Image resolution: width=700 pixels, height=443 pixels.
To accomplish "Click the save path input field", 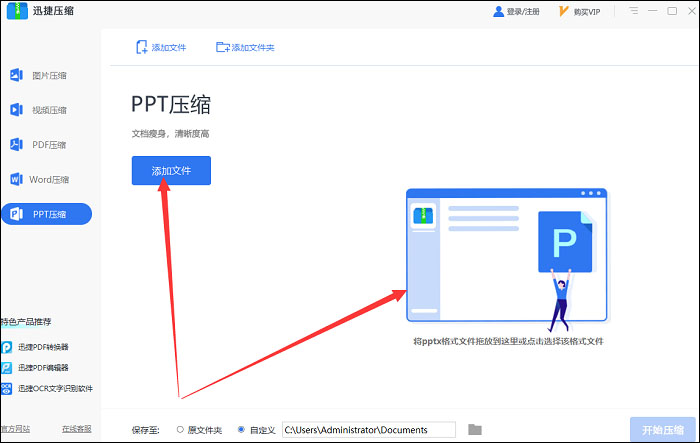I will pos(368,430).
